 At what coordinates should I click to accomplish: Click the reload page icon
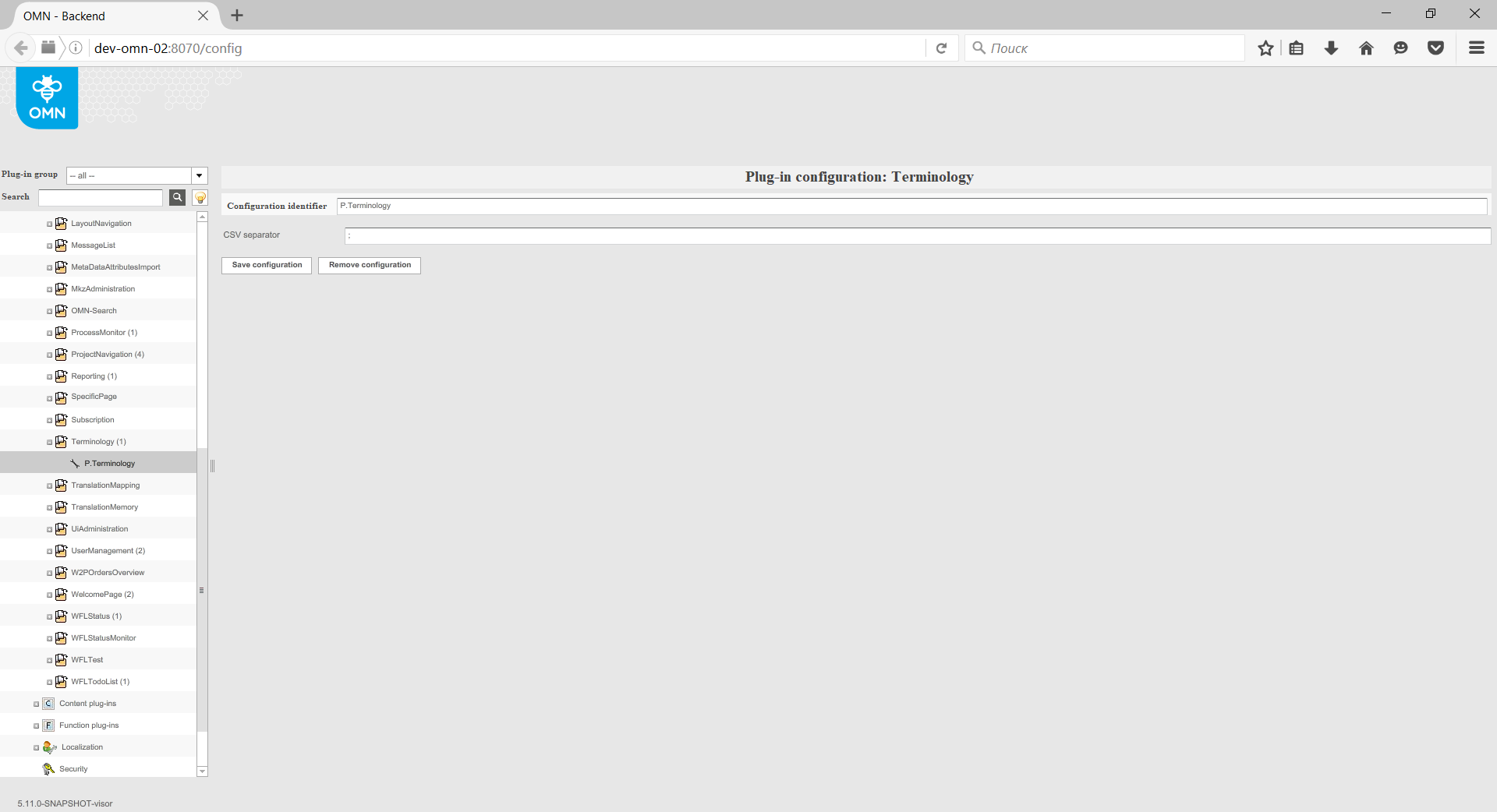pyautogui.click(x=941, y=48)
